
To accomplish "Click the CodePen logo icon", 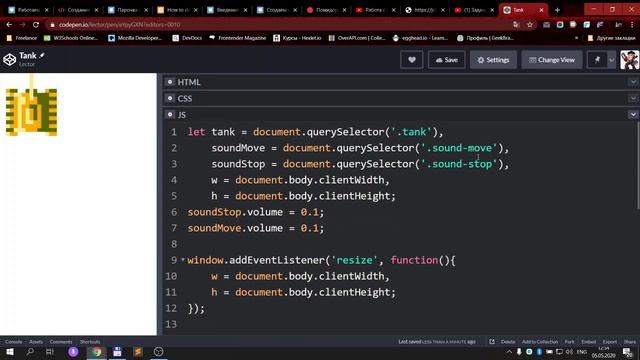I will click(9, 60).
